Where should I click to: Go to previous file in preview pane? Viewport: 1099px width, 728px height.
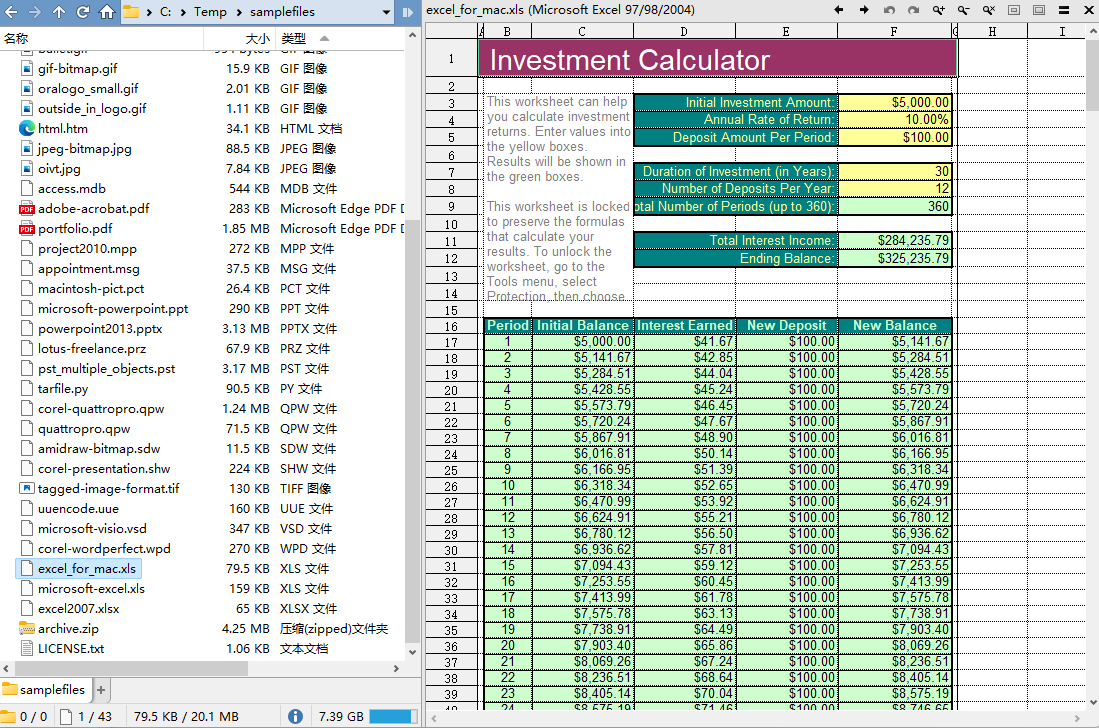tap(839, 10)
